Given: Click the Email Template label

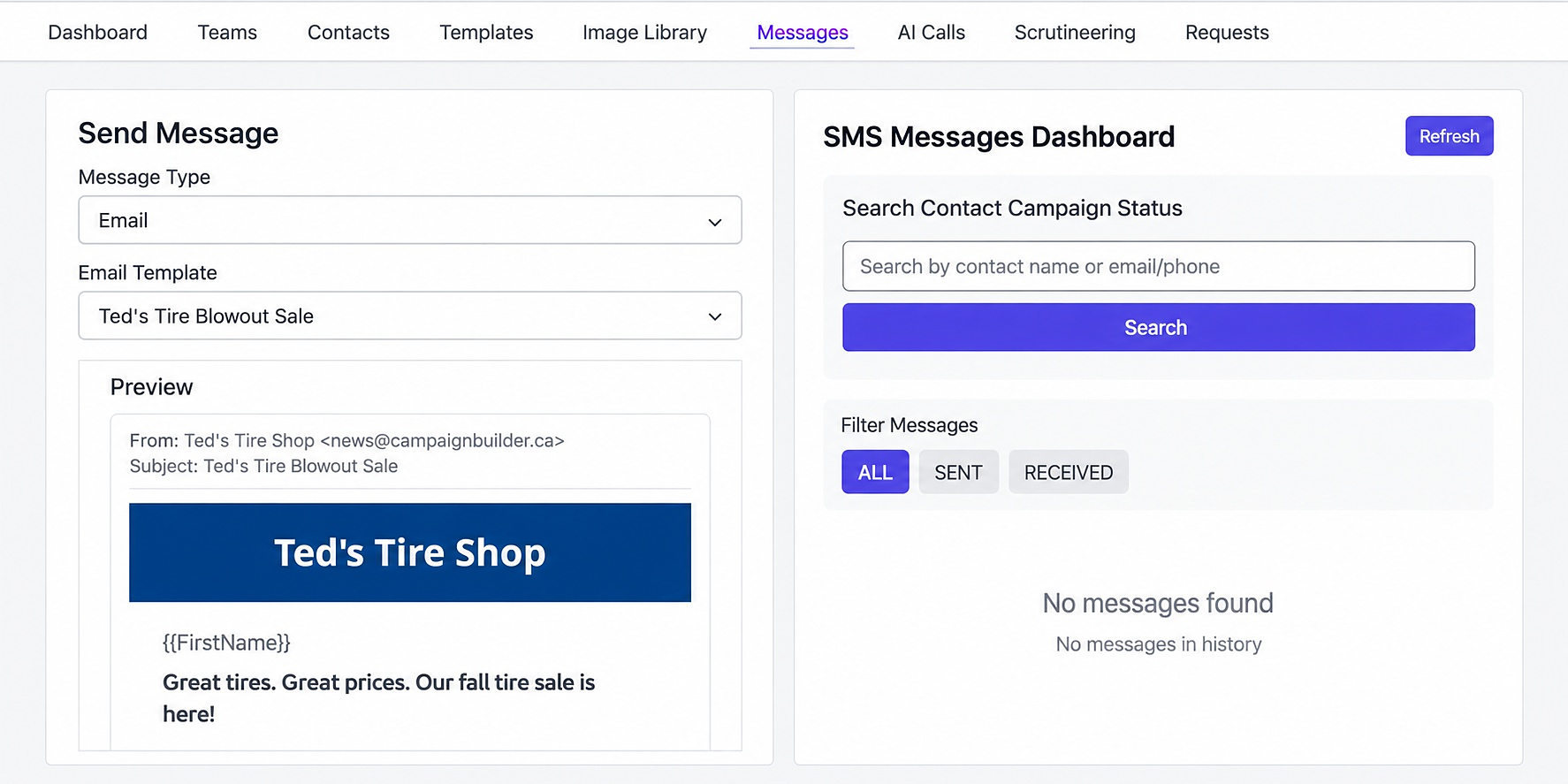Looking at the screenshot, I should point(148,272).
